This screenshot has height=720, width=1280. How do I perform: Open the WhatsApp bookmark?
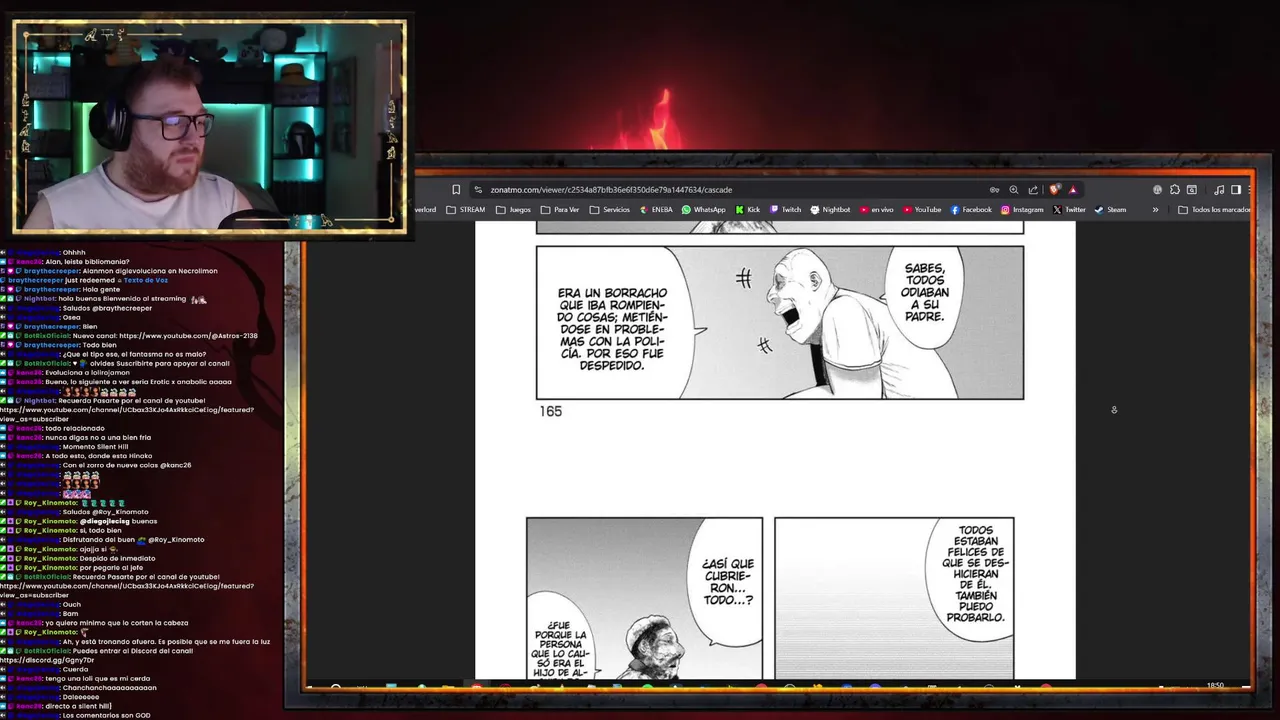click(704, 210)
